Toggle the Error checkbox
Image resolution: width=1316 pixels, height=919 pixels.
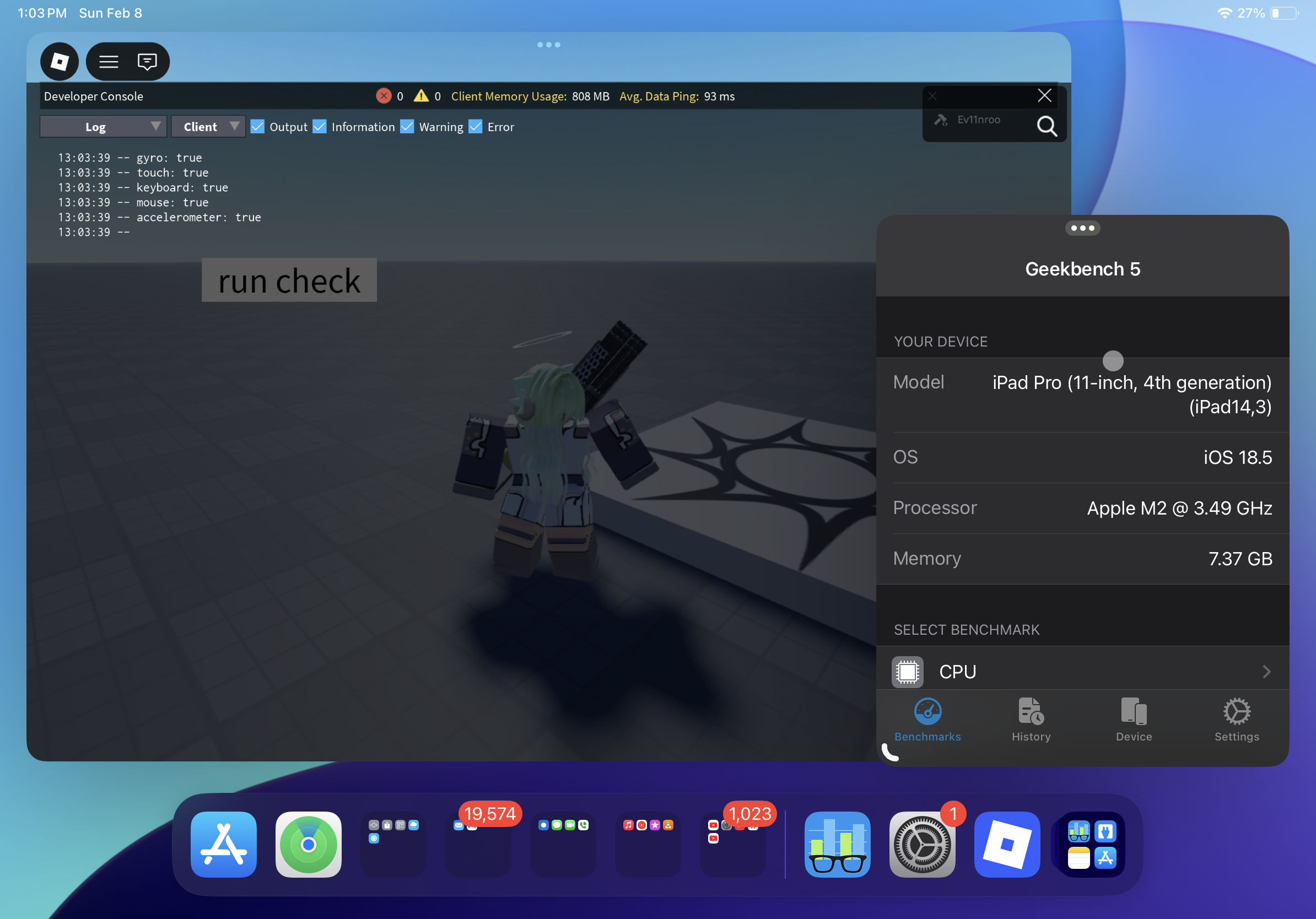tap(475, 127)
